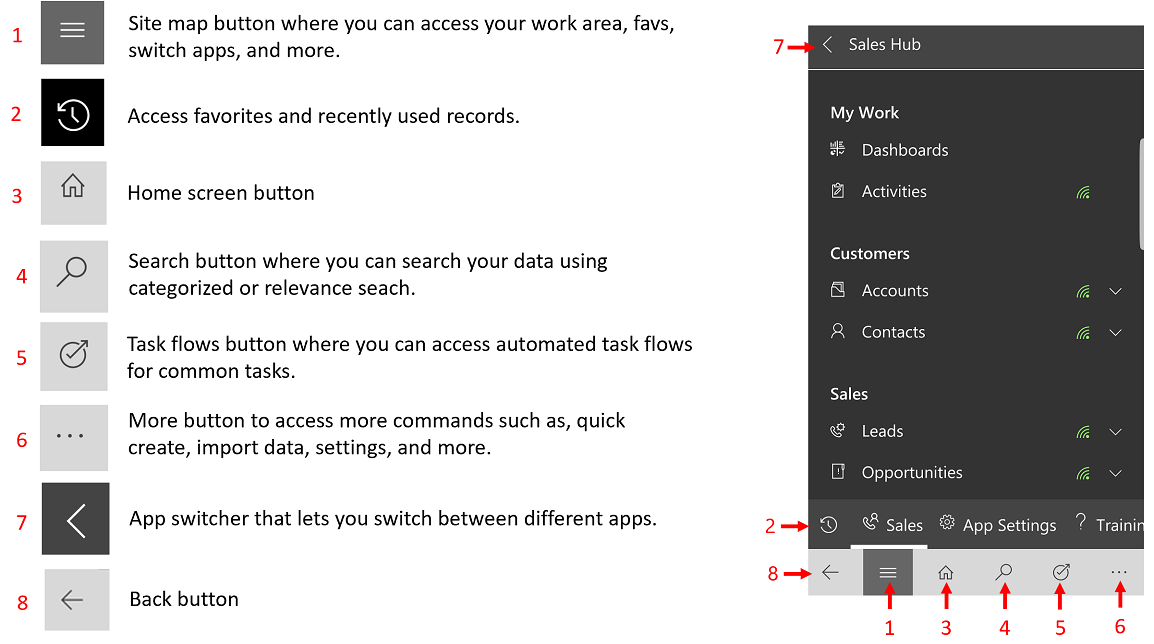Open Leads under Sales
This screenshot has height=644, width=1154.
pos(882,431)
